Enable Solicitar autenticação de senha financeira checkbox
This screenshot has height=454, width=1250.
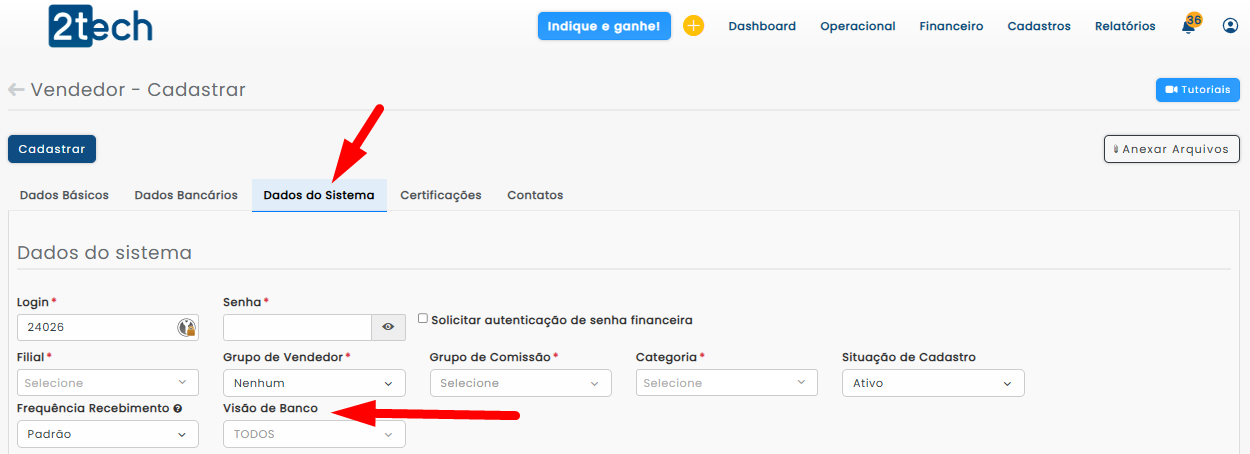point(423,319)
